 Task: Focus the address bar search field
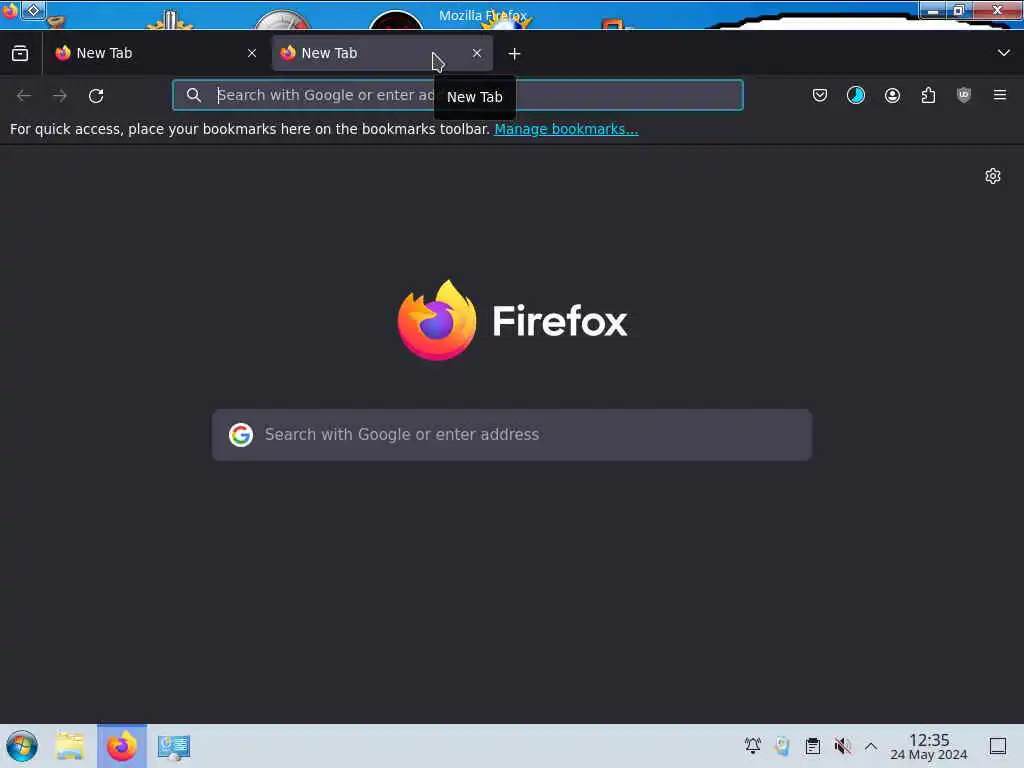(458, 95)
